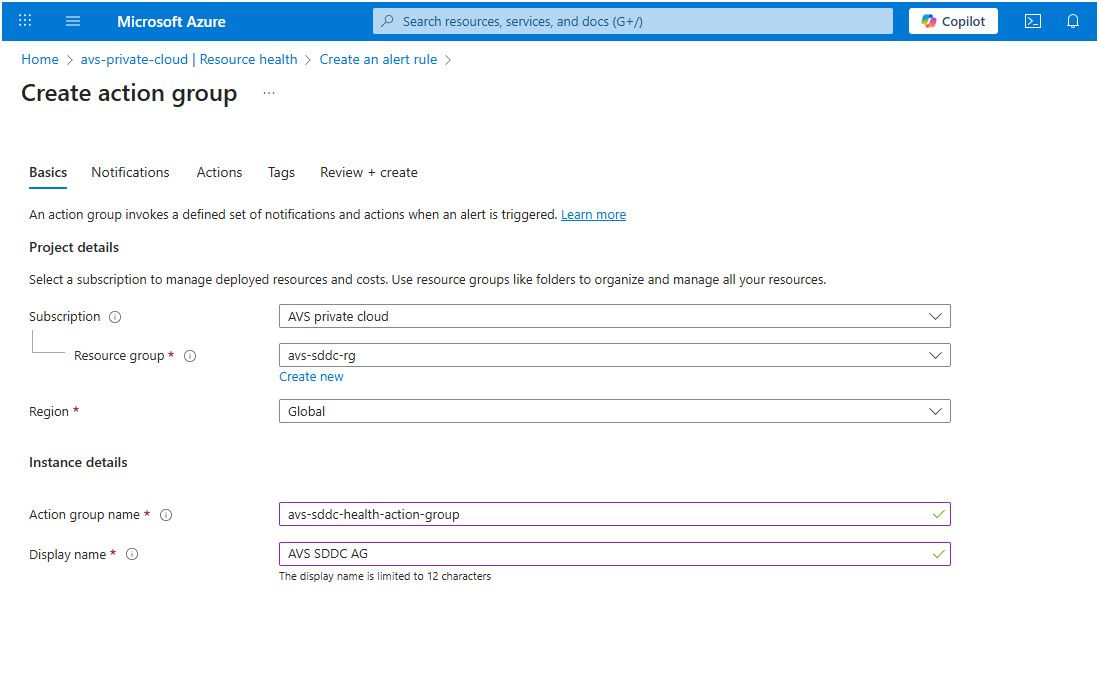Open the Learn more link

593,215
